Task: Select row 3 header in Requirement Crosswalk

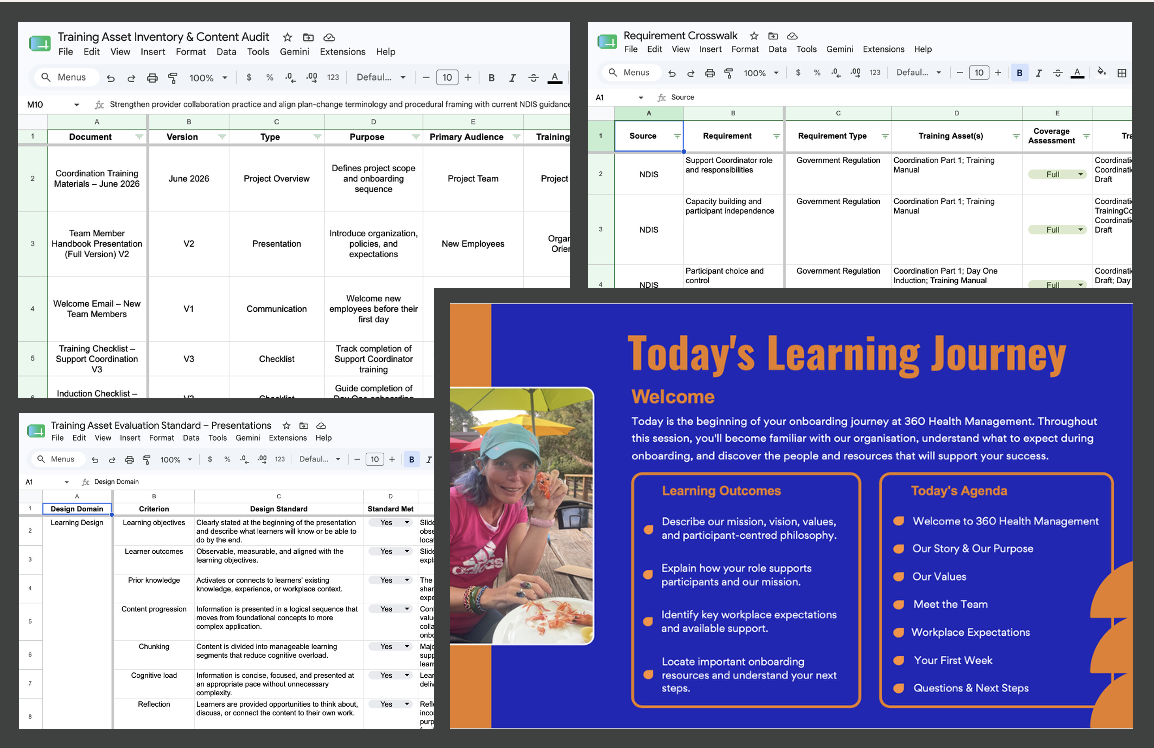Action: click(601, 230)
